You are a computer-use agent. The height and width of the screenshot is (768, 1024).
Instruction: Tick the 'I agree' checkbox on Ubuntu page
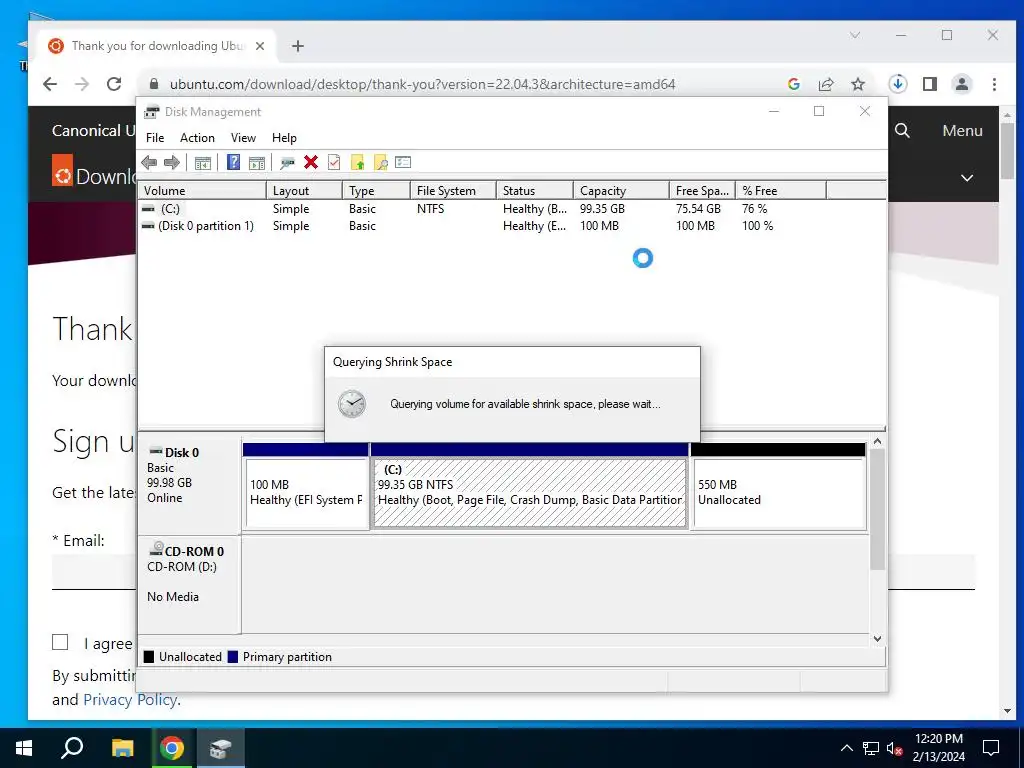(x=60, y=642)
